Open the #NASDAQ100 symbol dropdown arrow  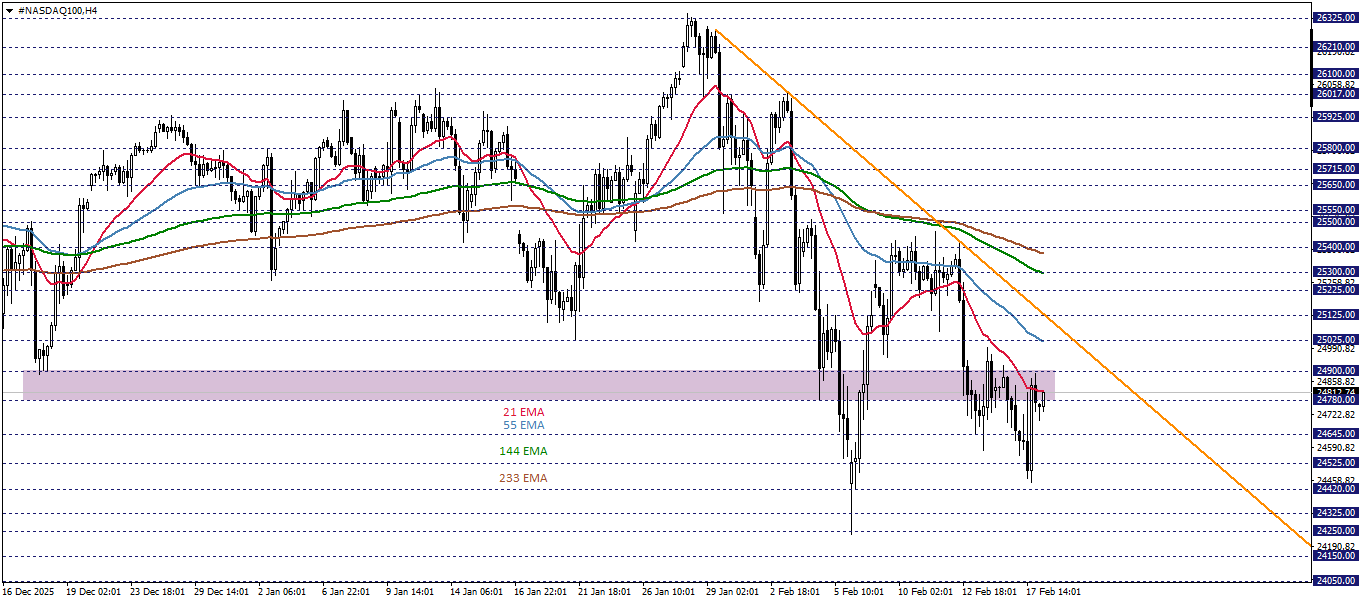click(x=11, y=8)
